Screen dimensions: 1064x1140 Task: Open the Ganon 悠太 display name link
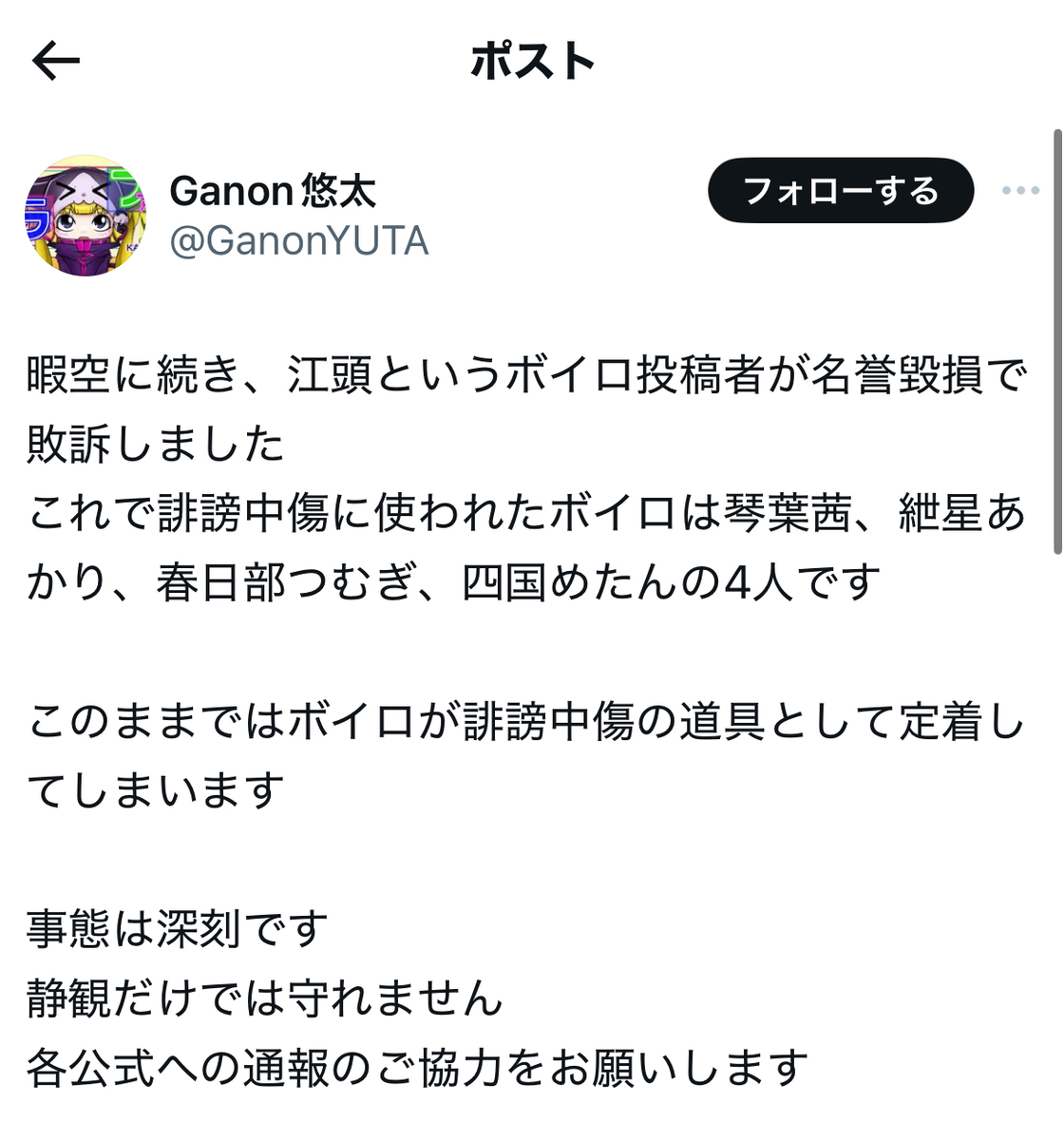tap(273, 191)
